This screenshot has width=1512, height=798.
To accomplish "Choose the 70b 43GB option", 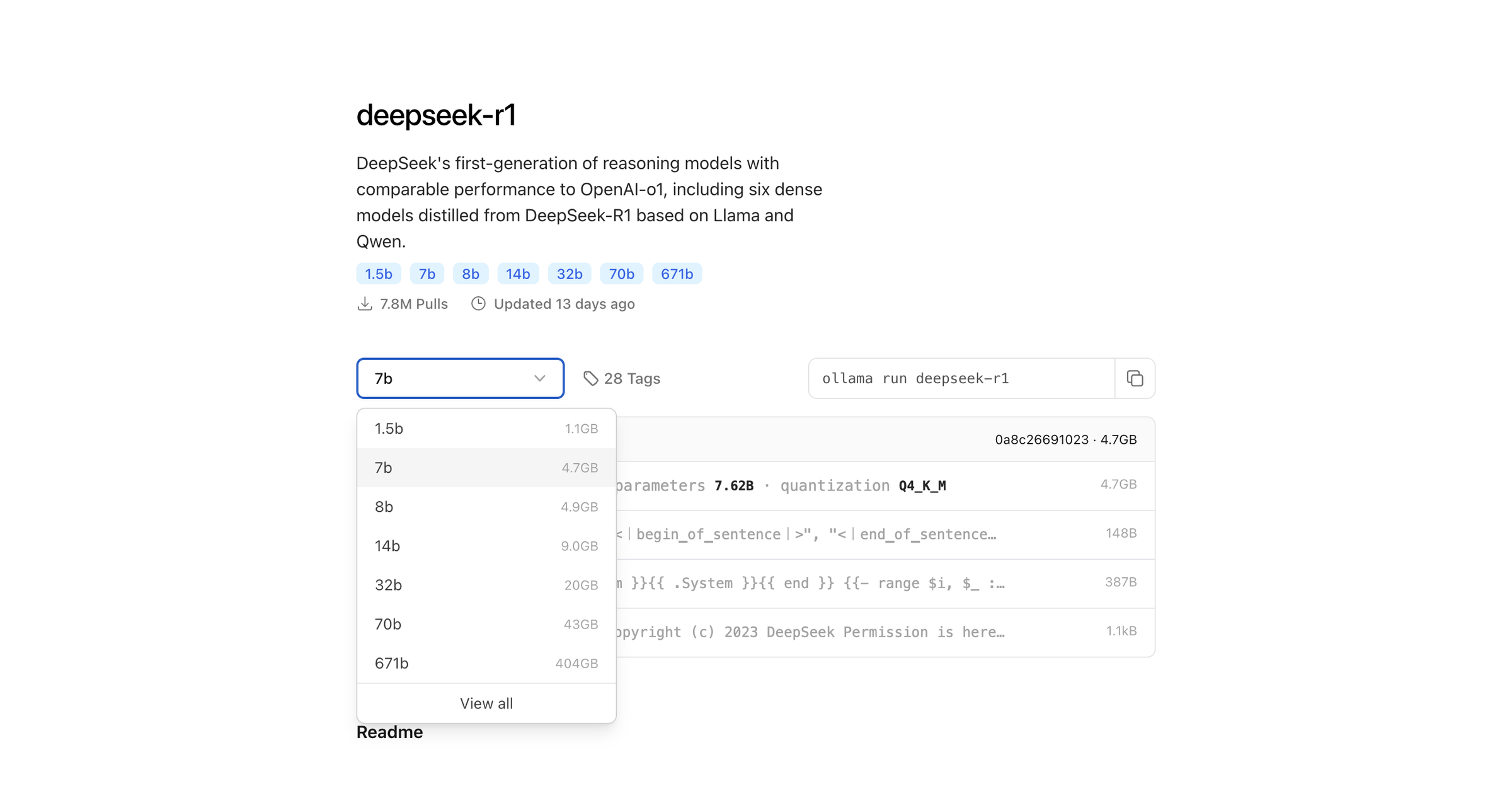I will pos(486,624).
